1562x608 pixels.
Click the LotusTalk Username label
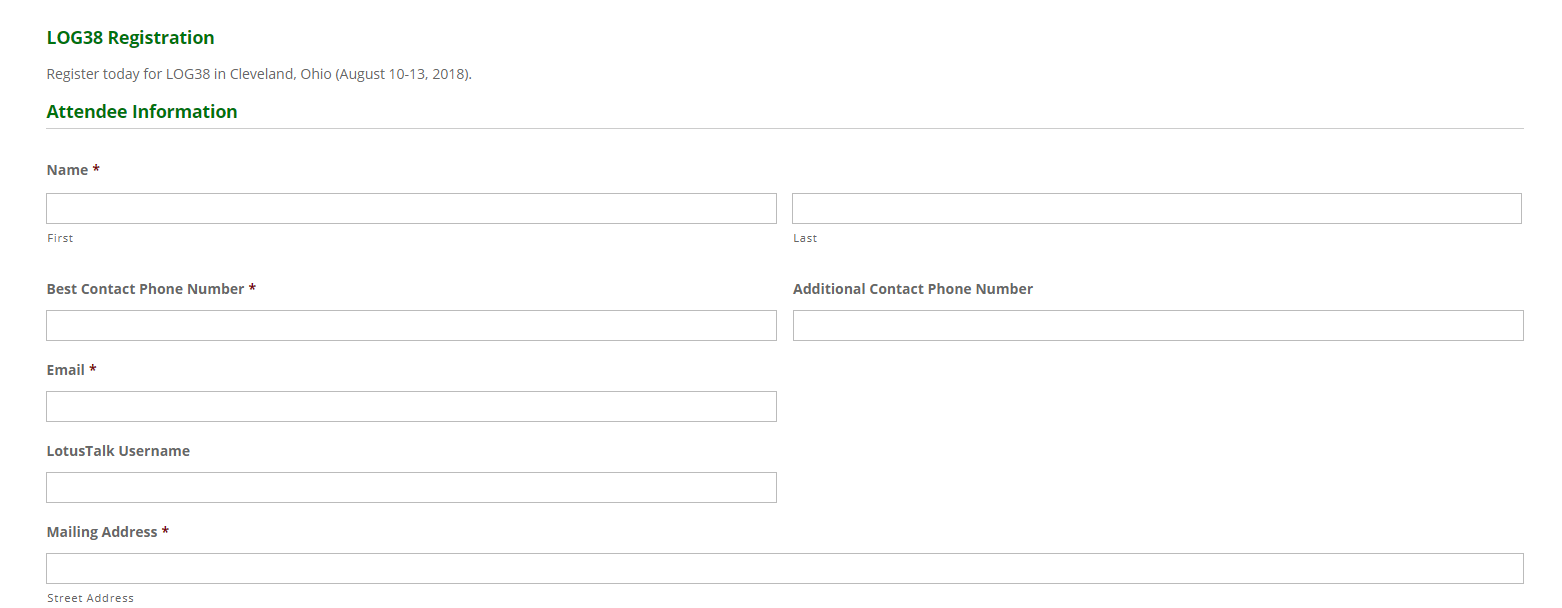click(118, 451)
